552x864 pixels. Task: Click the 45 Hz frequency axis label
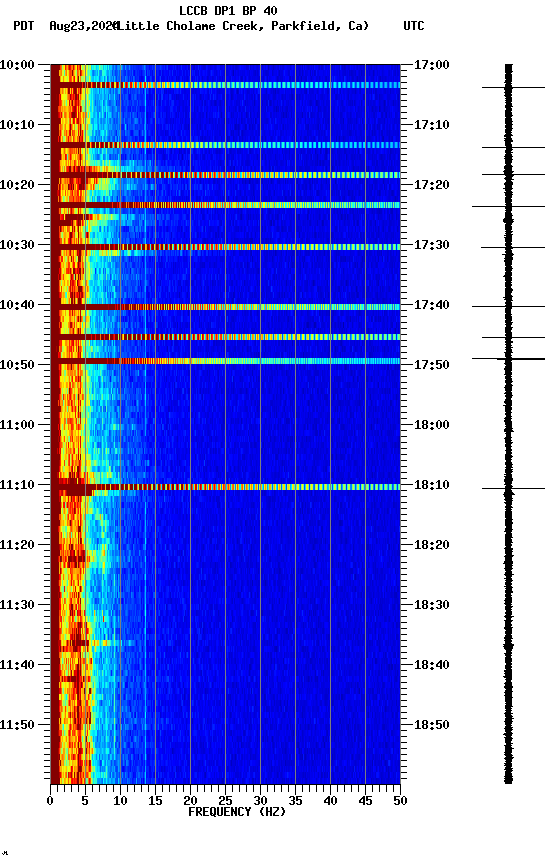click(x=365, y=801)
